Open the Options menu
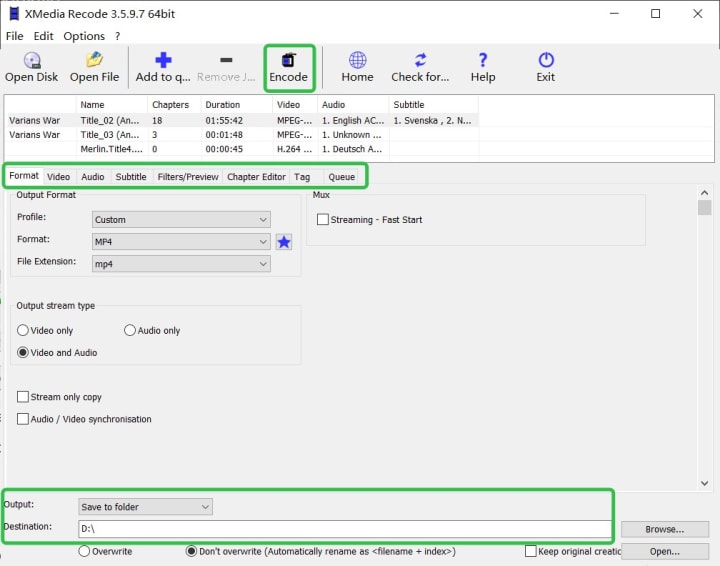 (84, 36)
